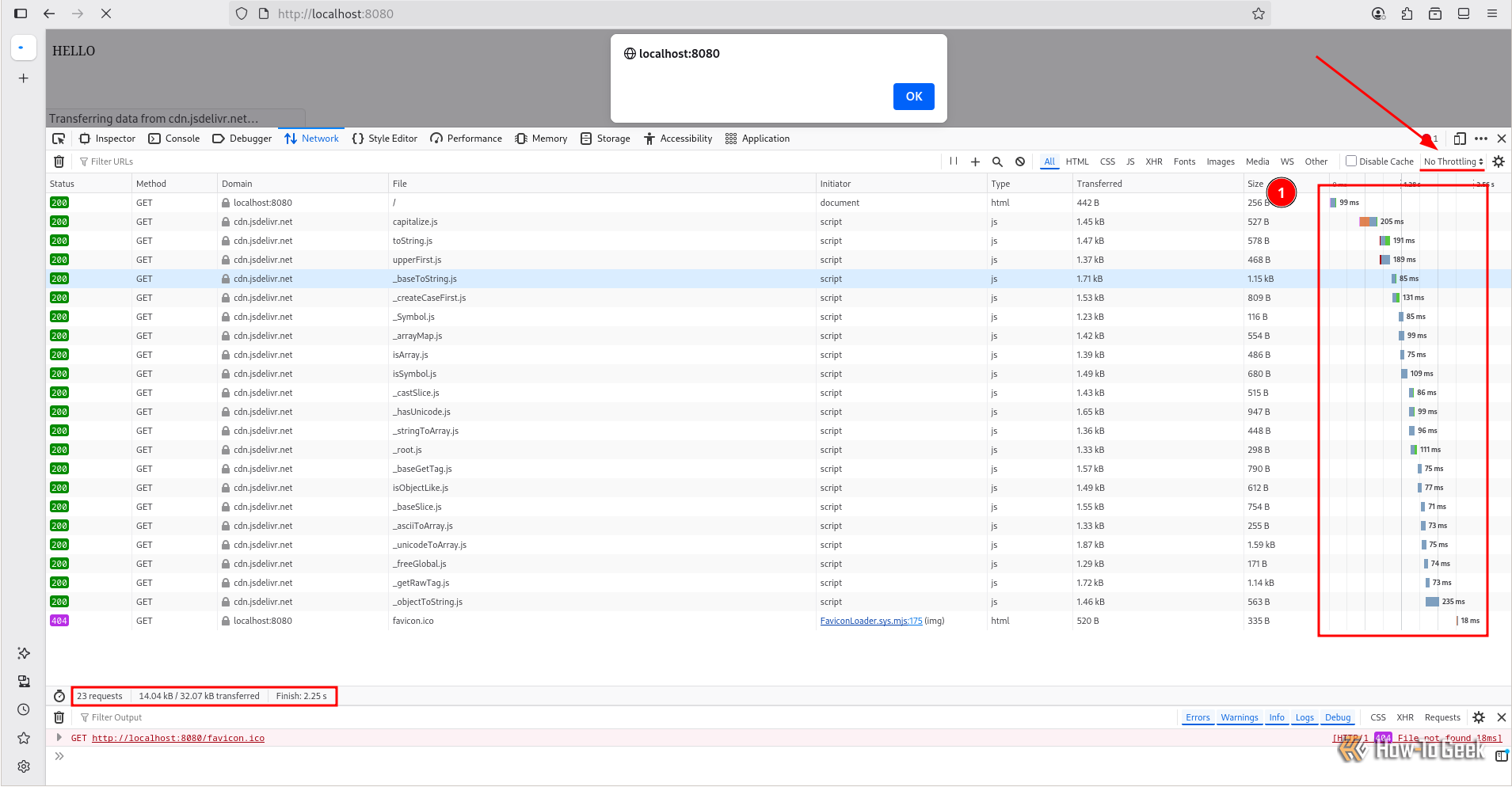Filter requests by XHR type
Image resolution: width=1512 pixels, height=787 pixels.
pyautogui.click(x=1154, y=162)
